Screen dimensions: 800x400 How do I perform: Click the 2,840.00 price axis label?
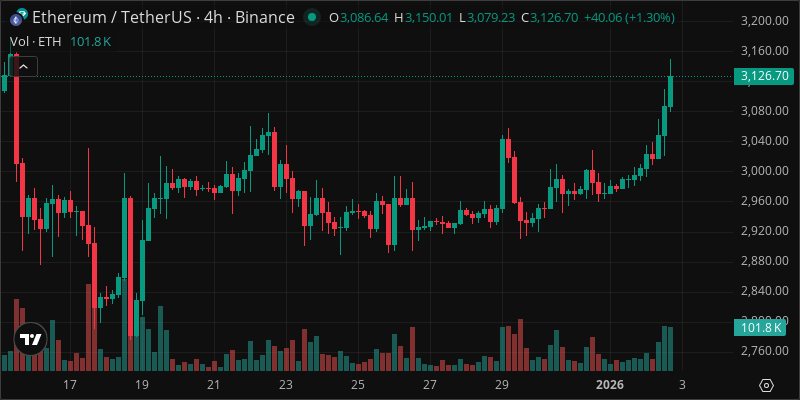coord(764,291)
